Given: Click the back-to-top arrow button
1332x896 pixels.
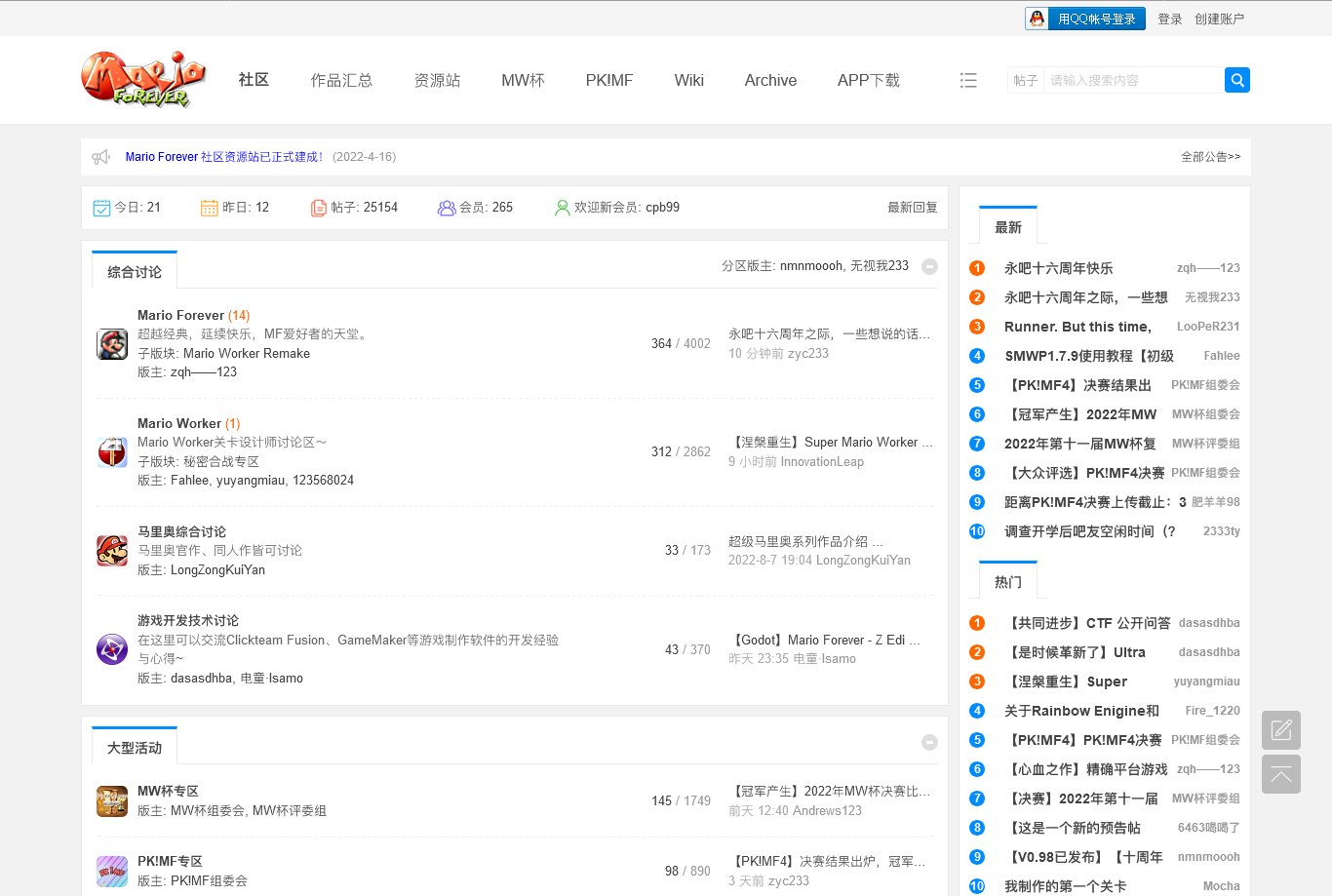Looking at the screenshot, I should click(1281, 774).
